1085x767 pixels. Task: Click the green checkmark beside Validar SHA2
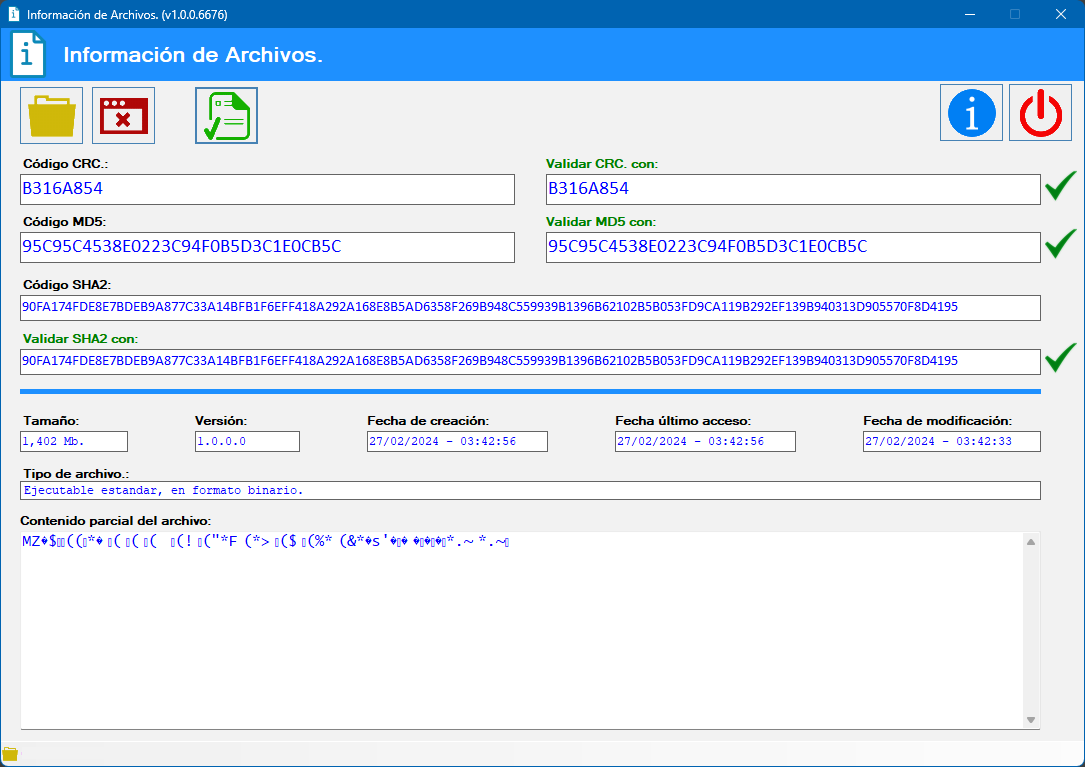click(1060, 358)
